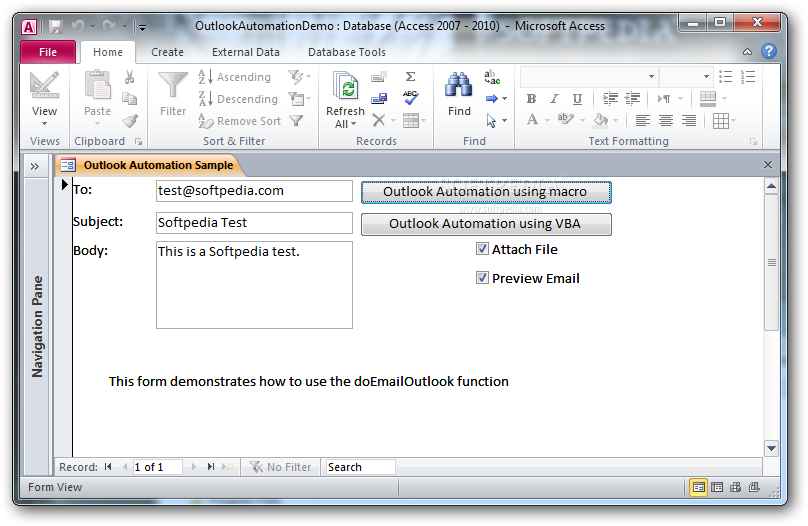Click the Select pointer icon
The height and width of the screenshot is (526, 808).
coord(492,121)
